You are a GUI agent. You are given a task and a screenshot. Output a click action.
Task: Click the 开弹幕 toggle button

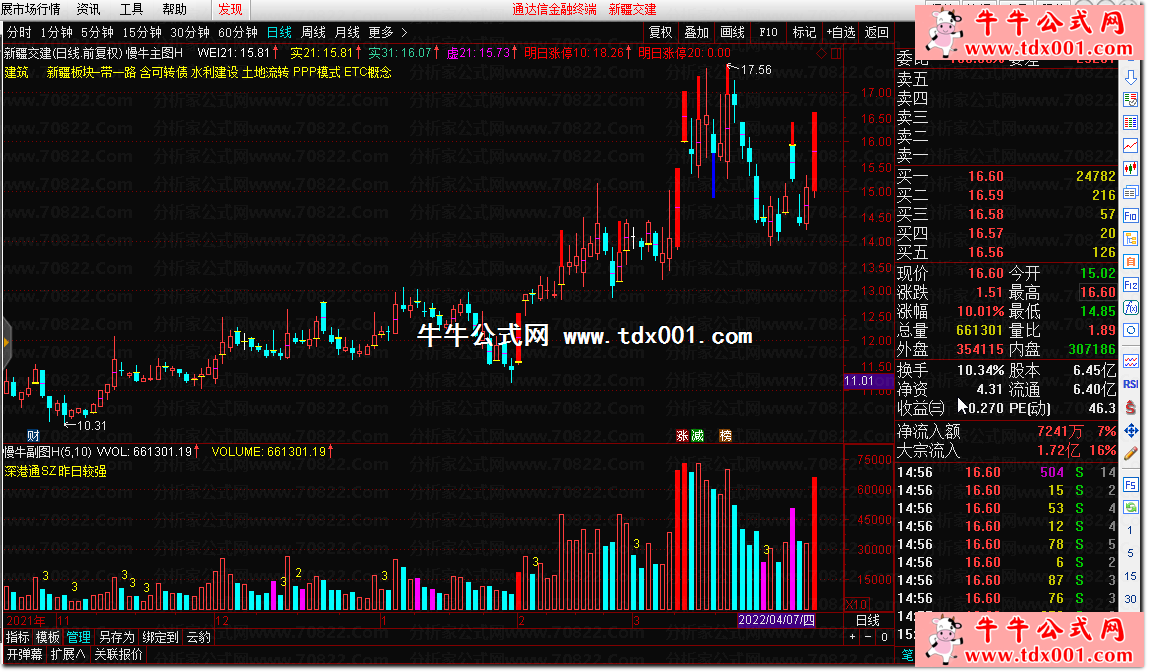click(25, 654)
